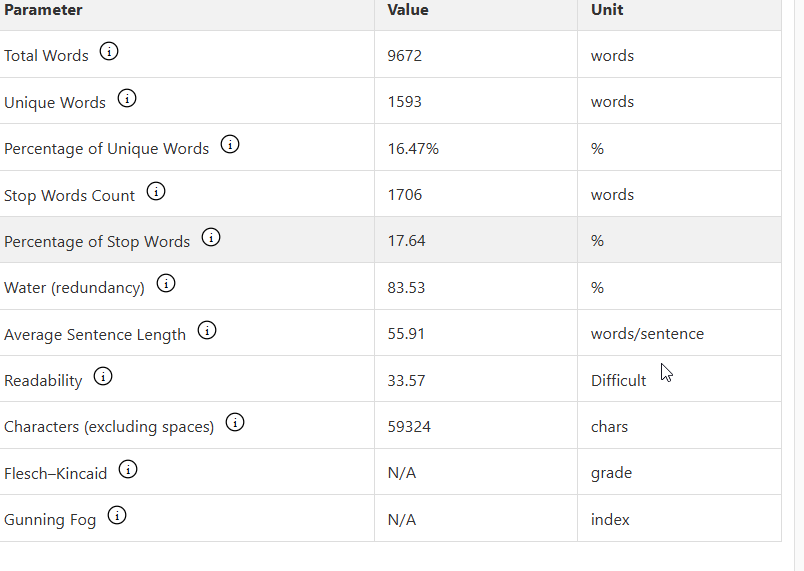Image resolution: width=804 pixels, height=571 pixels.
Task: Select the Difficult readability rating cell
Action: pyautogui.click(x=679, y=379)
